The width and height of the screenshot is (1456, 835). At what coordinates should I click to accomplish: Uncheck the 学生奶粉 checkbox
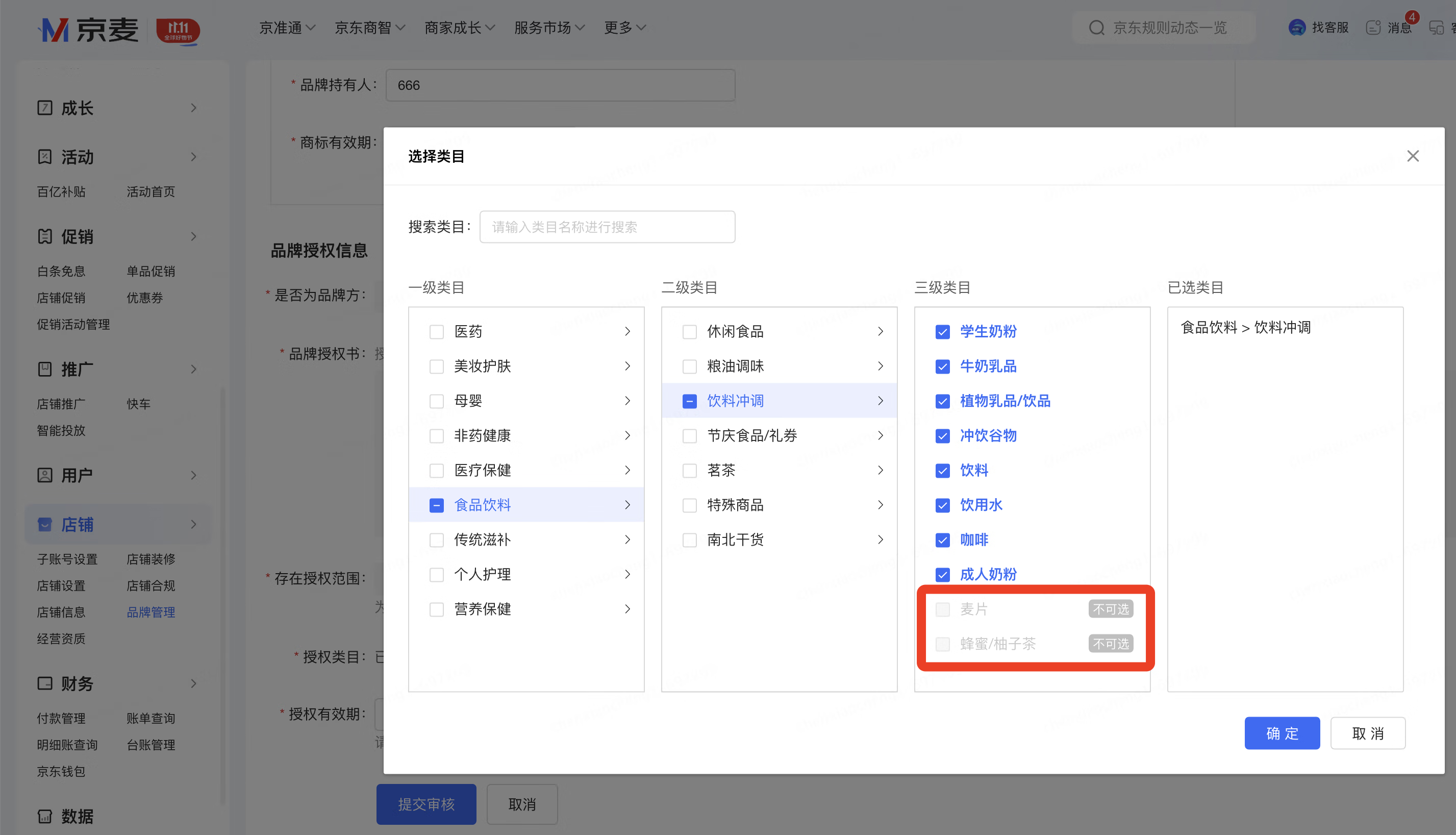tap(942, 331)
